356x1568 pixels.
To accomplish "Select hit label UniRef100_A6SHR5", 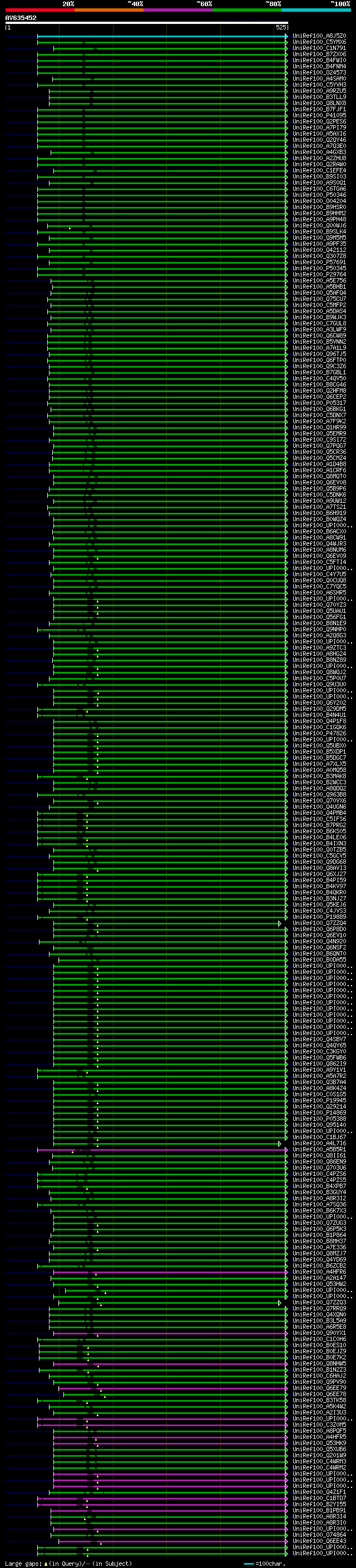I will [319, 593].
